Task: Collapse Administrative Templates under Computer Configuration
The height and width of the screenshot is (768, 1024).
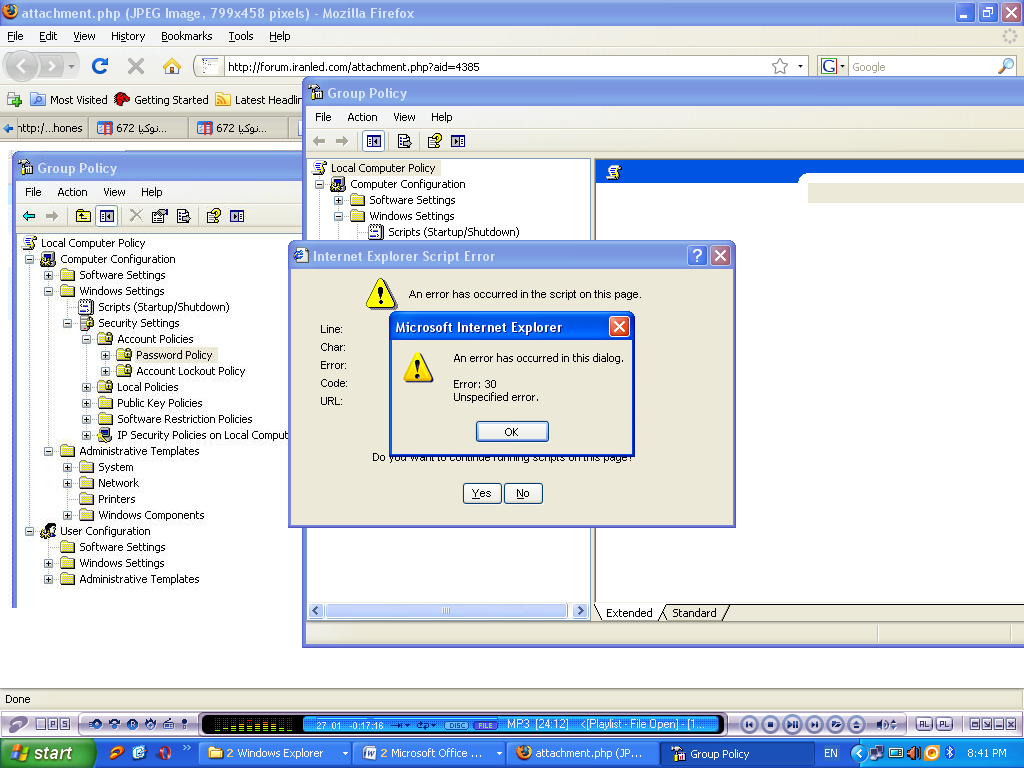Action: [48, 451]
